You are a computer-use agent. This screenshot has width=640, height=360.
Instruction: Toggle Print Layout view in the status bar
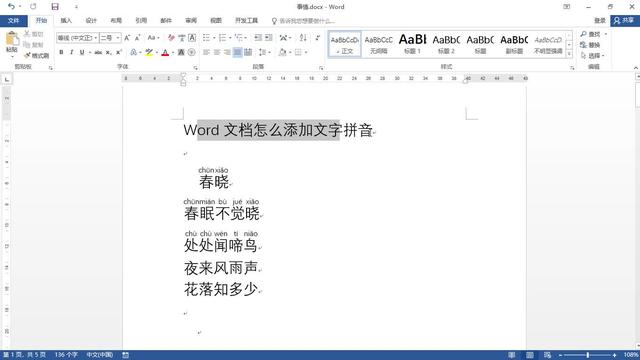[x=529, y=355]
